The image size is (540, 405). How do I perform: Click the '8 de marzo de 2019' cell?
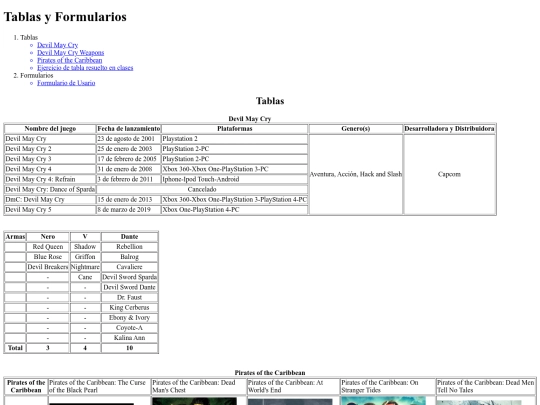129,210
